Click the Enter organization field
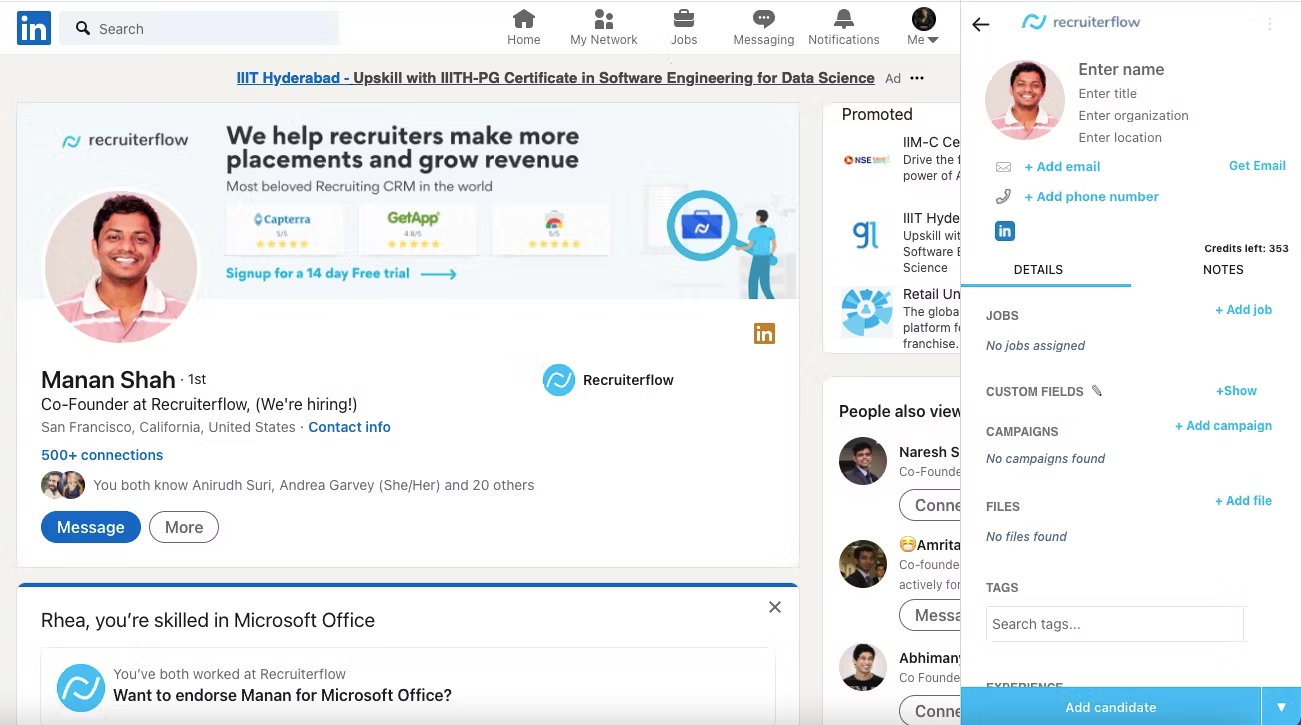The width and height of the screenshot is (1301, 725). pyautogui.click(x=1133, y=115)
